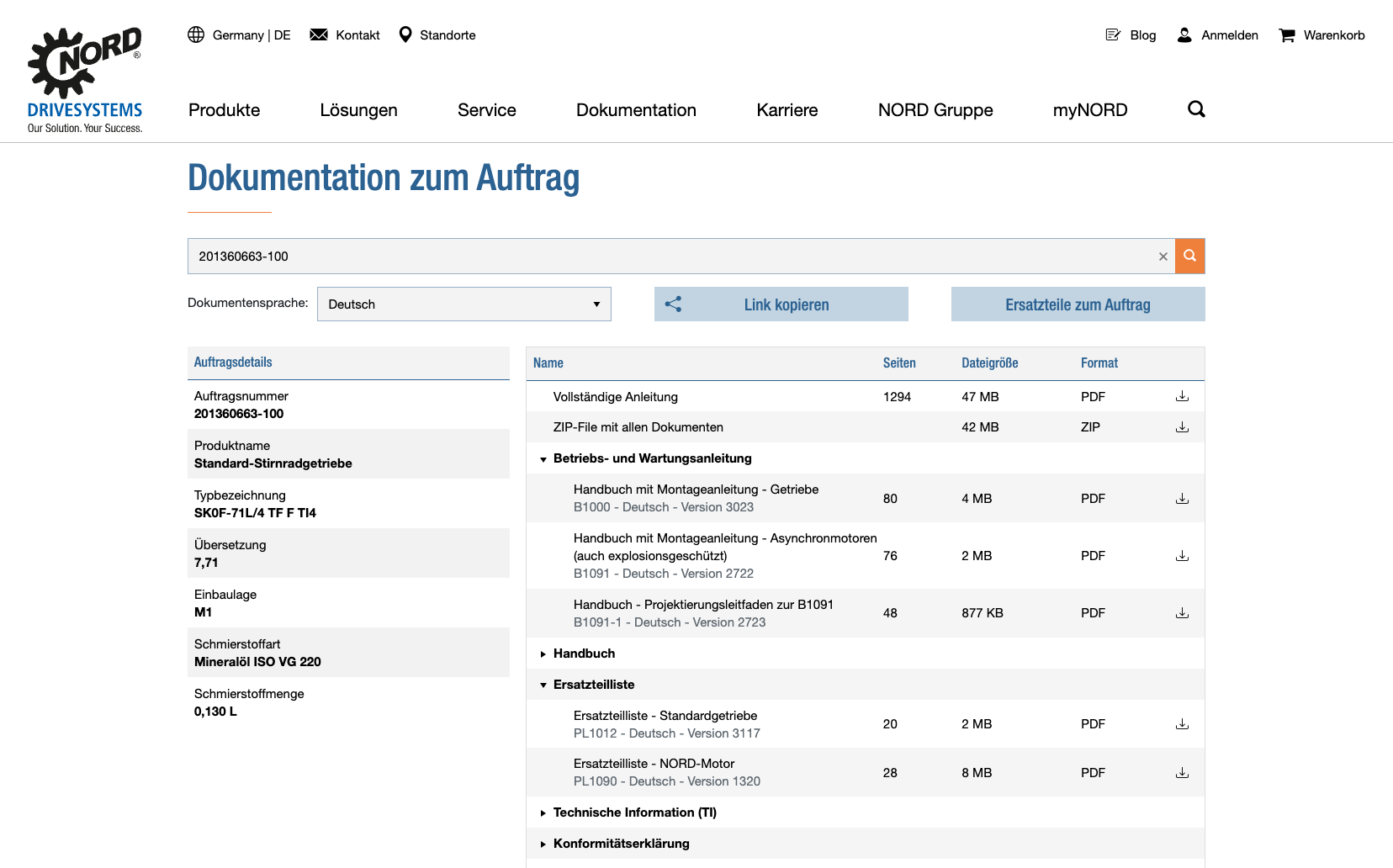Click Handbuch - Projektierungsleitfaden zur B1091
The image size is (1393, 868).
704,605
